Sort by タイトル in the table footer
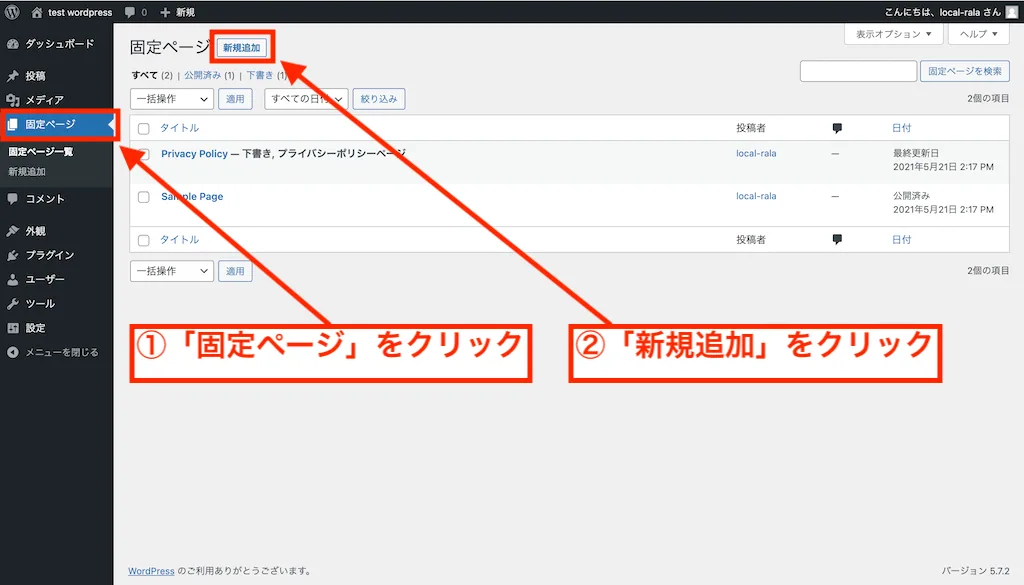This screenshot has height=585, width=1024. click(x=180, y=240)
